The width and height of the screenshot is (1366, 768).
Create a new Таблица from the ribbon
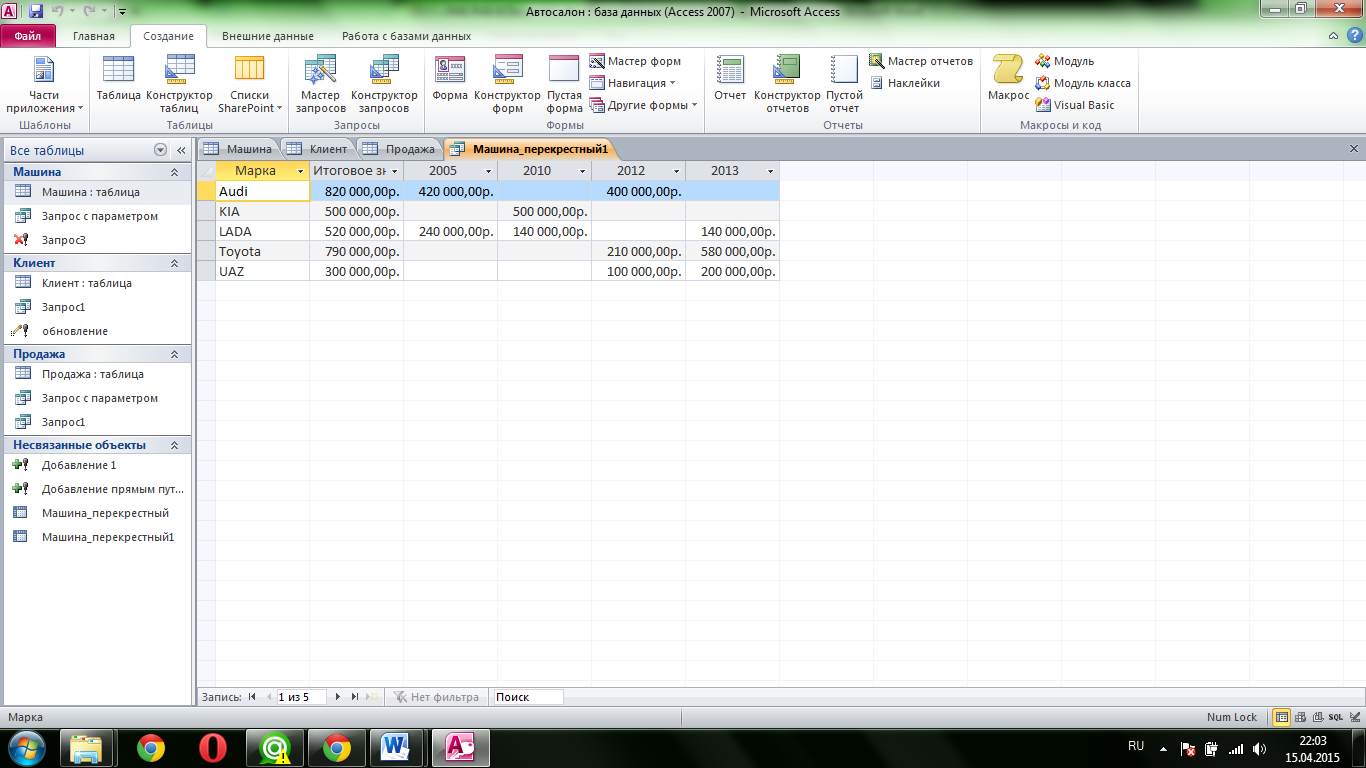[118, 79]
